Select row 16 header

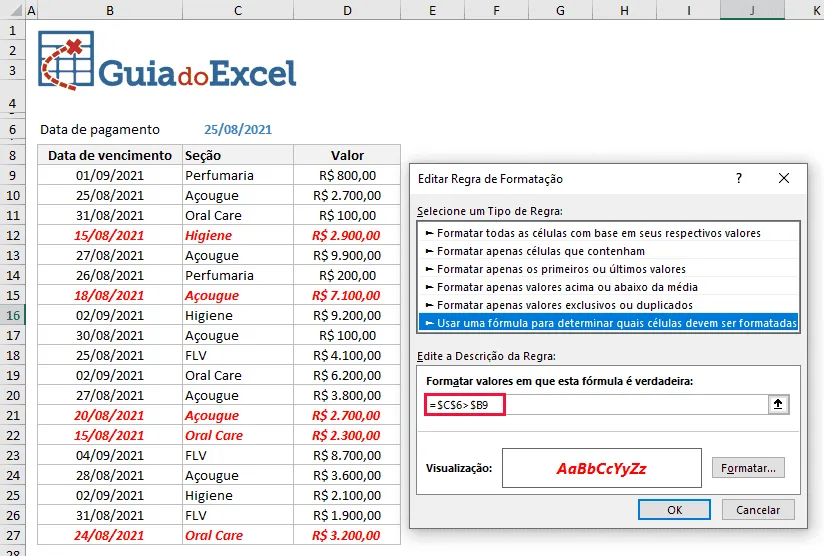[13, 315]
